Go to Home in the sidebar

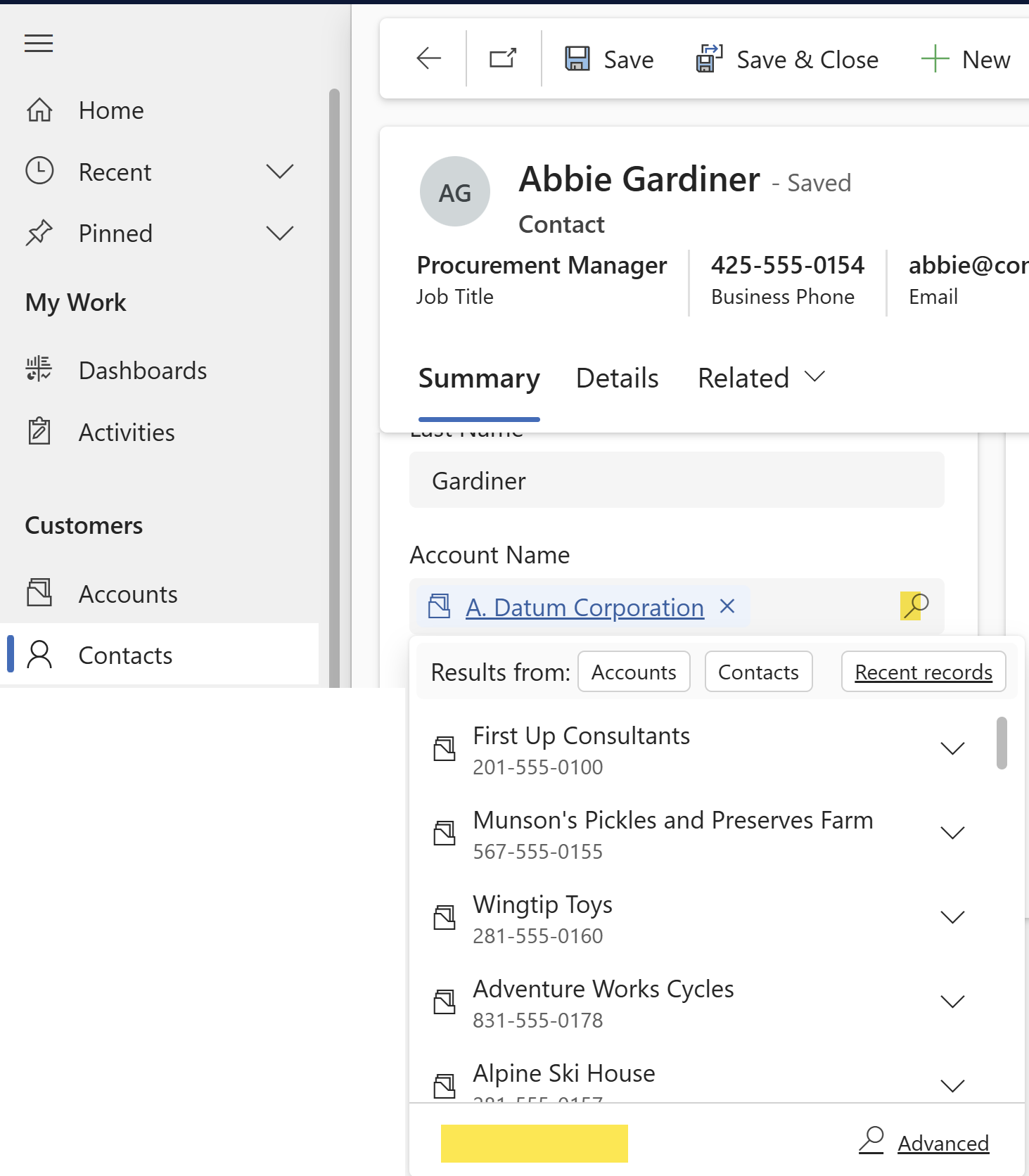111,110
